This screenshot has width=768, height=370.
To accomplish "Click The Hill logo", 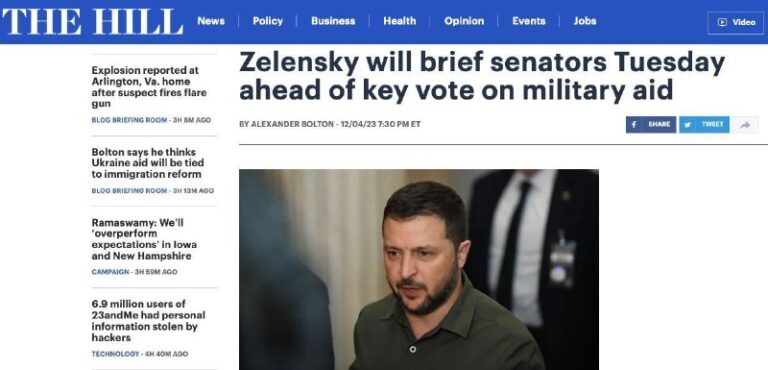I will pos(92,22).
